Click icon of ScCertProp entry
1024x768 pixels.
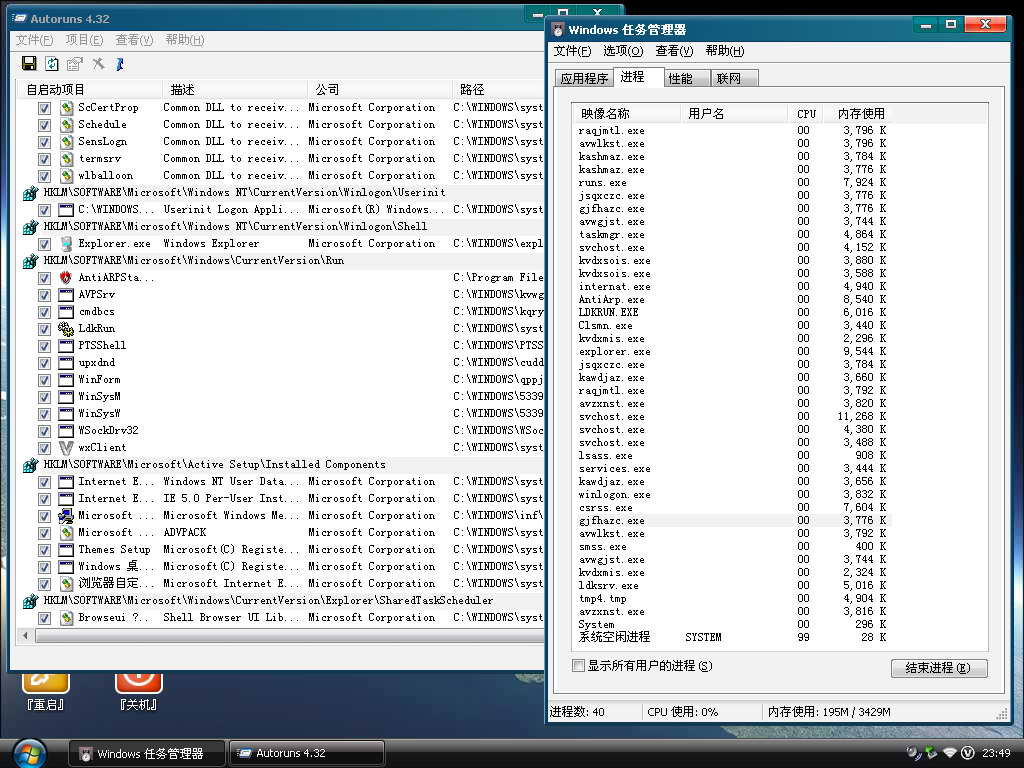click(66, 107)
